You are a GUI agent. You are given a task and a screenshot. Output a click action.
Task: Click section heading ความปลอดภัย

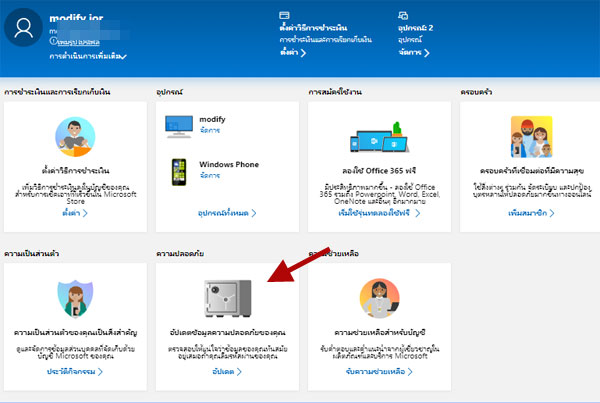[180, 253]
